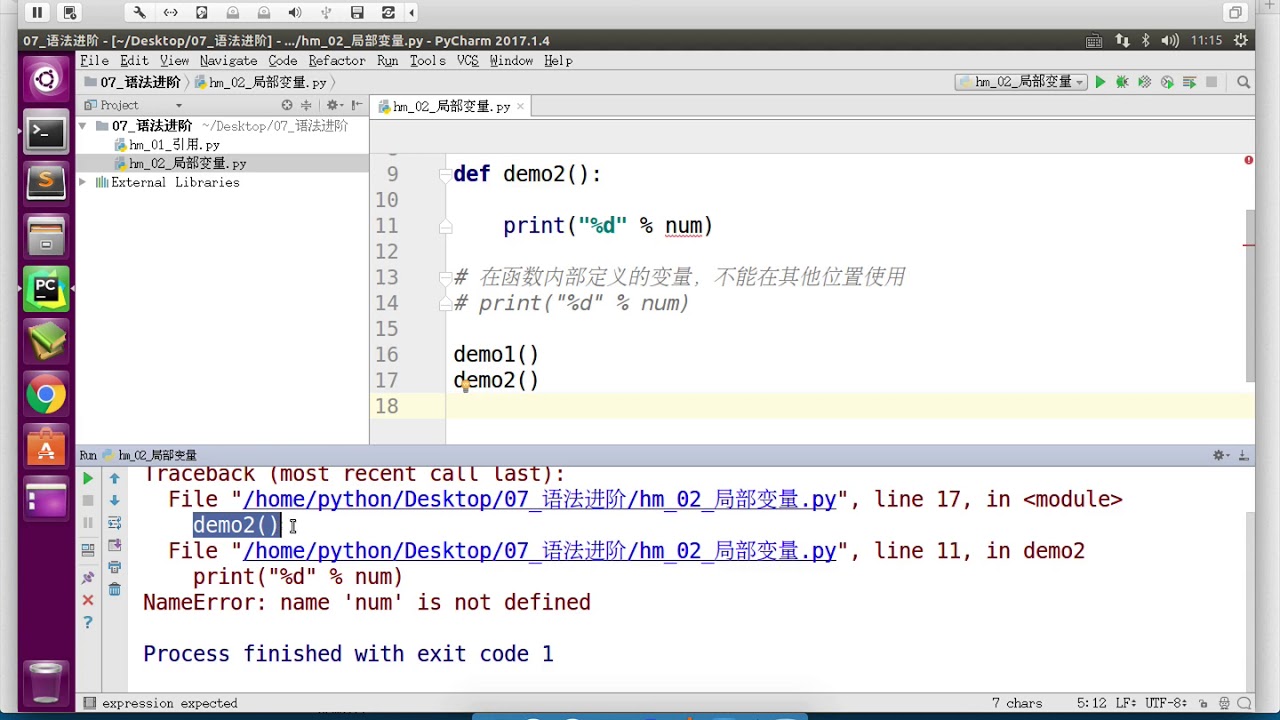Hide the Project panel
This screenshot has height=720, width=1280.
[x=356, y=105]
